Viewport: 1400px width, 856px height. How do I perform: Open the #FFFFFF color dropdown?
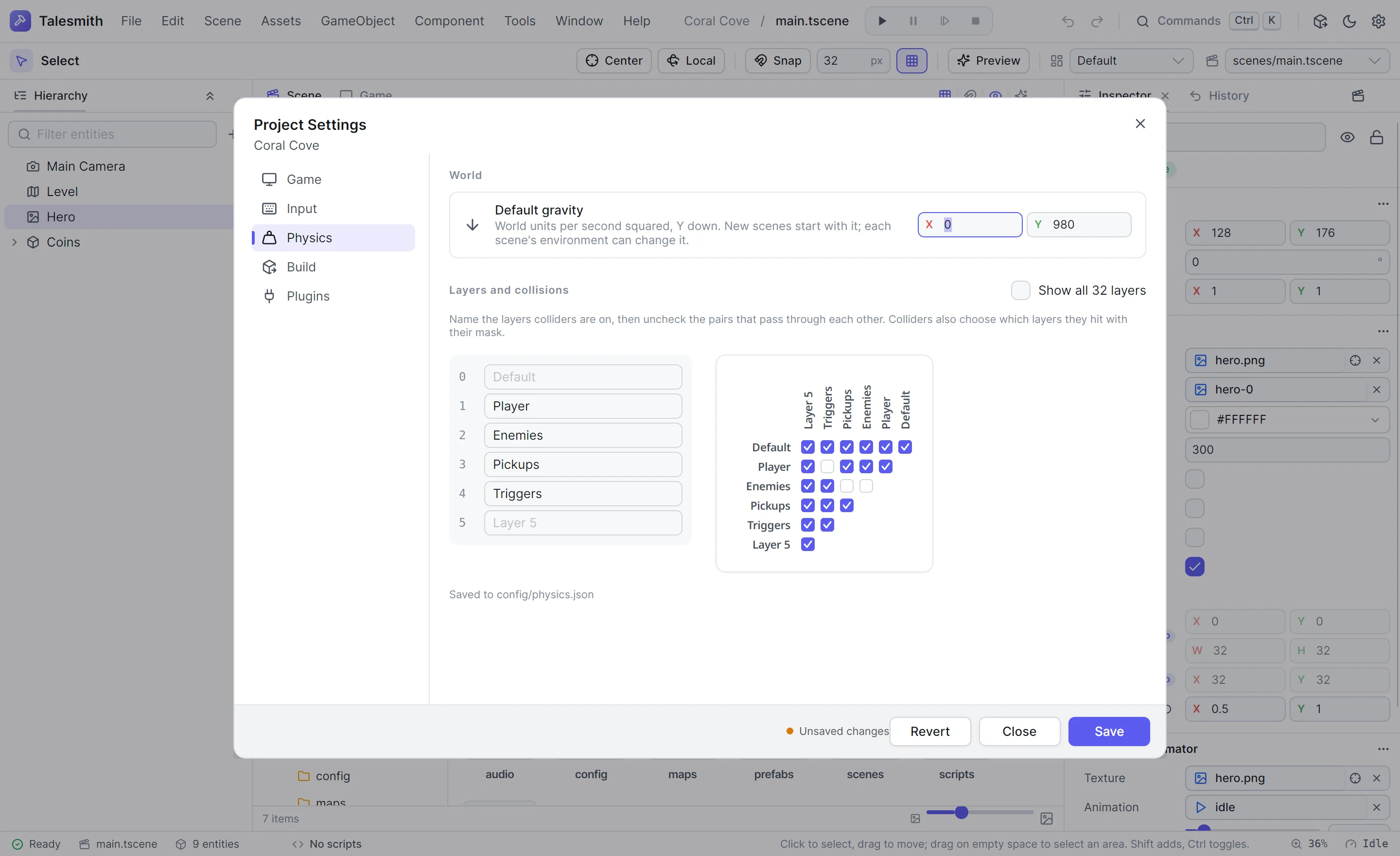[x=1375, y=420]
